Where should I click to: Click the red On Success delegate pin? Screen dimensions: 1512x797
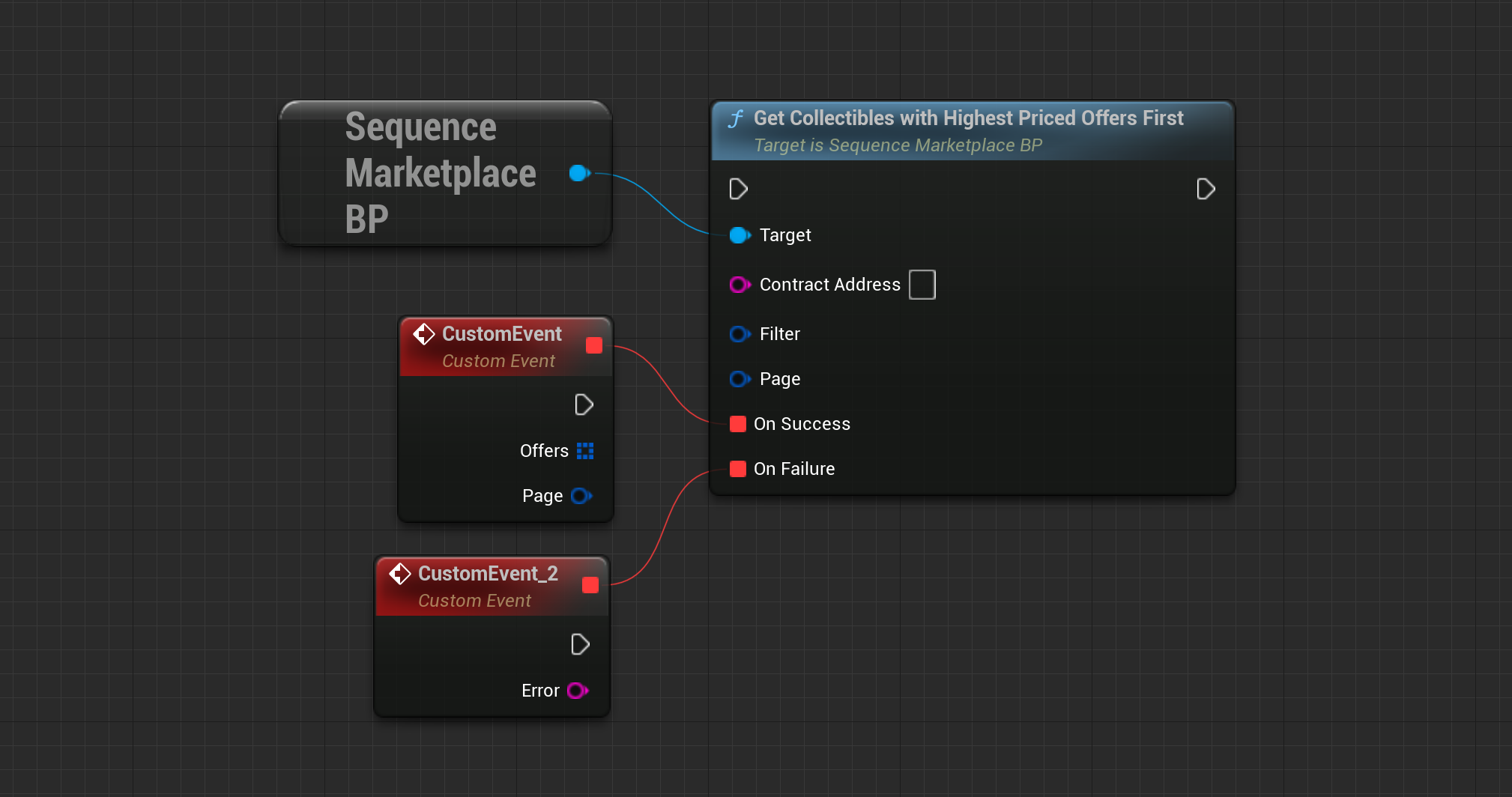coord(738,424)
